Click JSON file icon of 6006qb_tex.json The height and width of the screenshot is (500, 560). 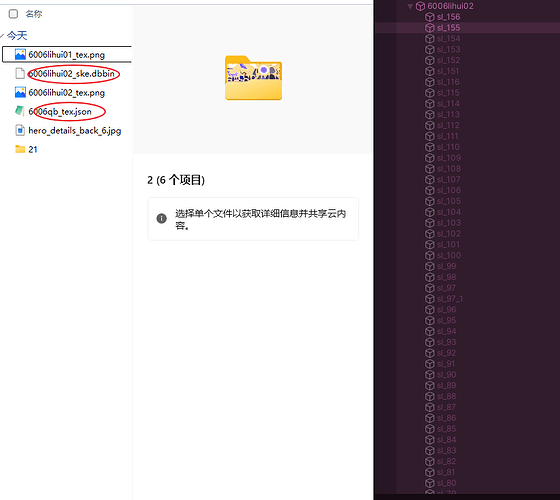[x=20, y=111]
